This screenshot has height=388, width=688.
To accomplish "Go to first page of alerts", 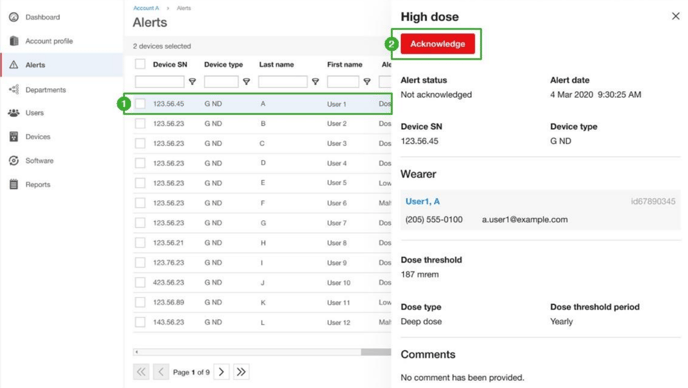I will click(141, 372).
